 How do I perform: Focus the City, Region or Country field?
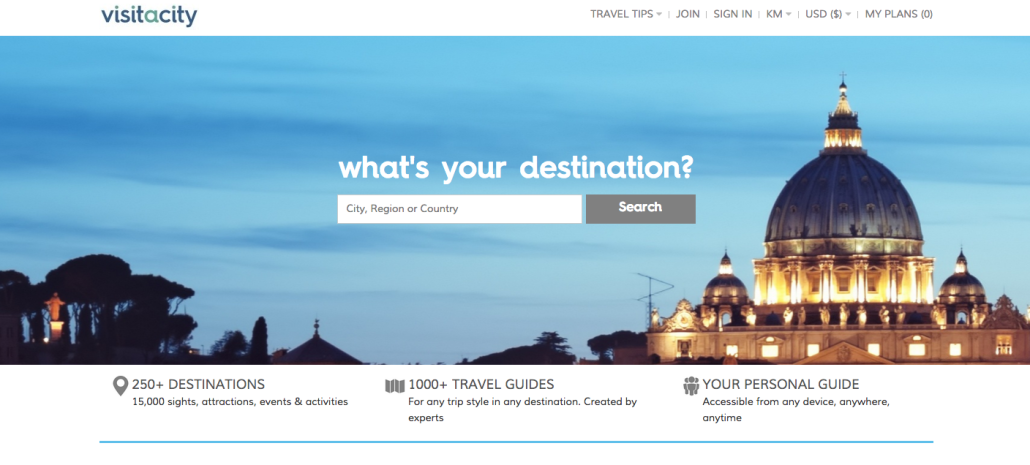(x=459, y=209)
